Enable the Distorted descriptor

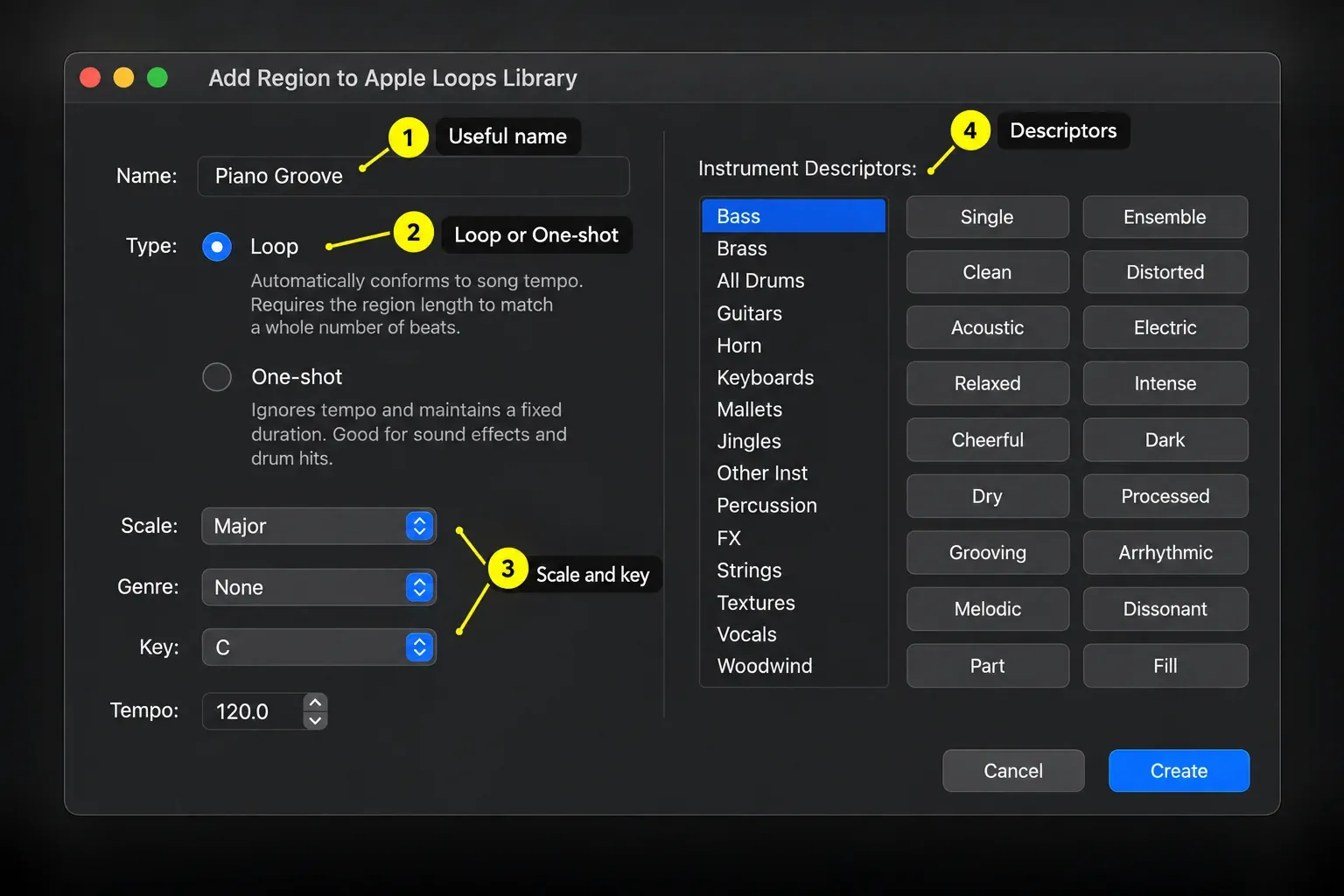tap(1165, 272)
